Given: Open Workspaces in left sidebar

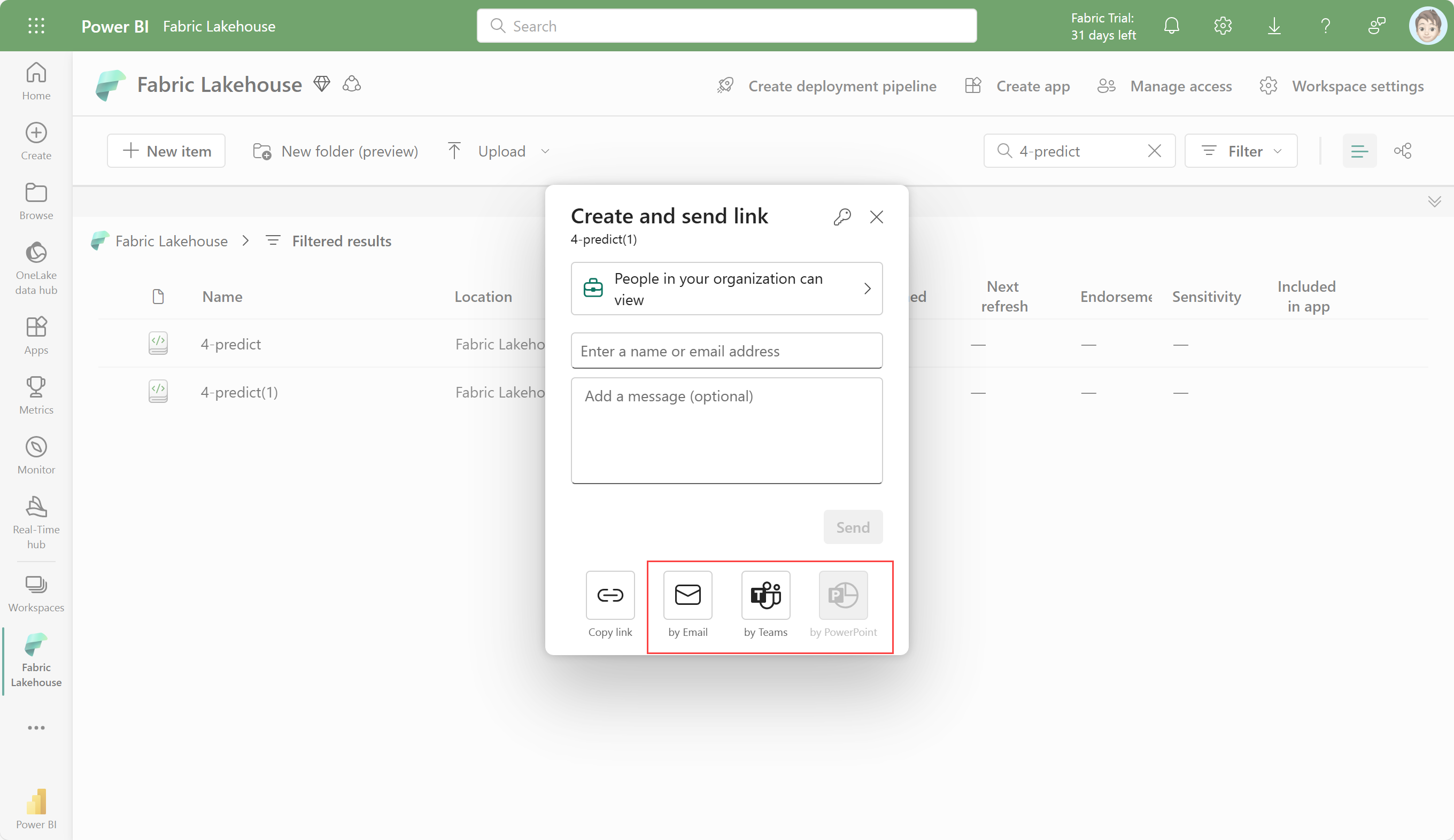Looking at the screenshot, I should (x=36, y=594).
